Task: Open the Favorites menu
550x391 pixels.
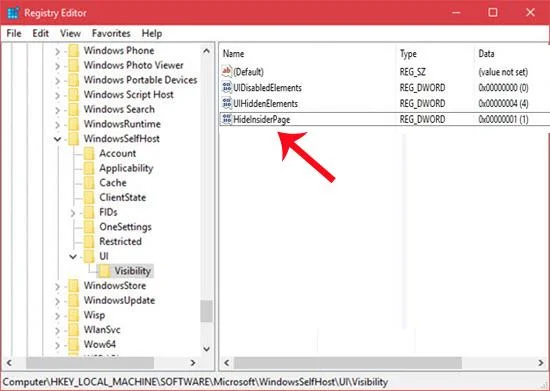Action: pyautogui.click(x=111, y=33)
